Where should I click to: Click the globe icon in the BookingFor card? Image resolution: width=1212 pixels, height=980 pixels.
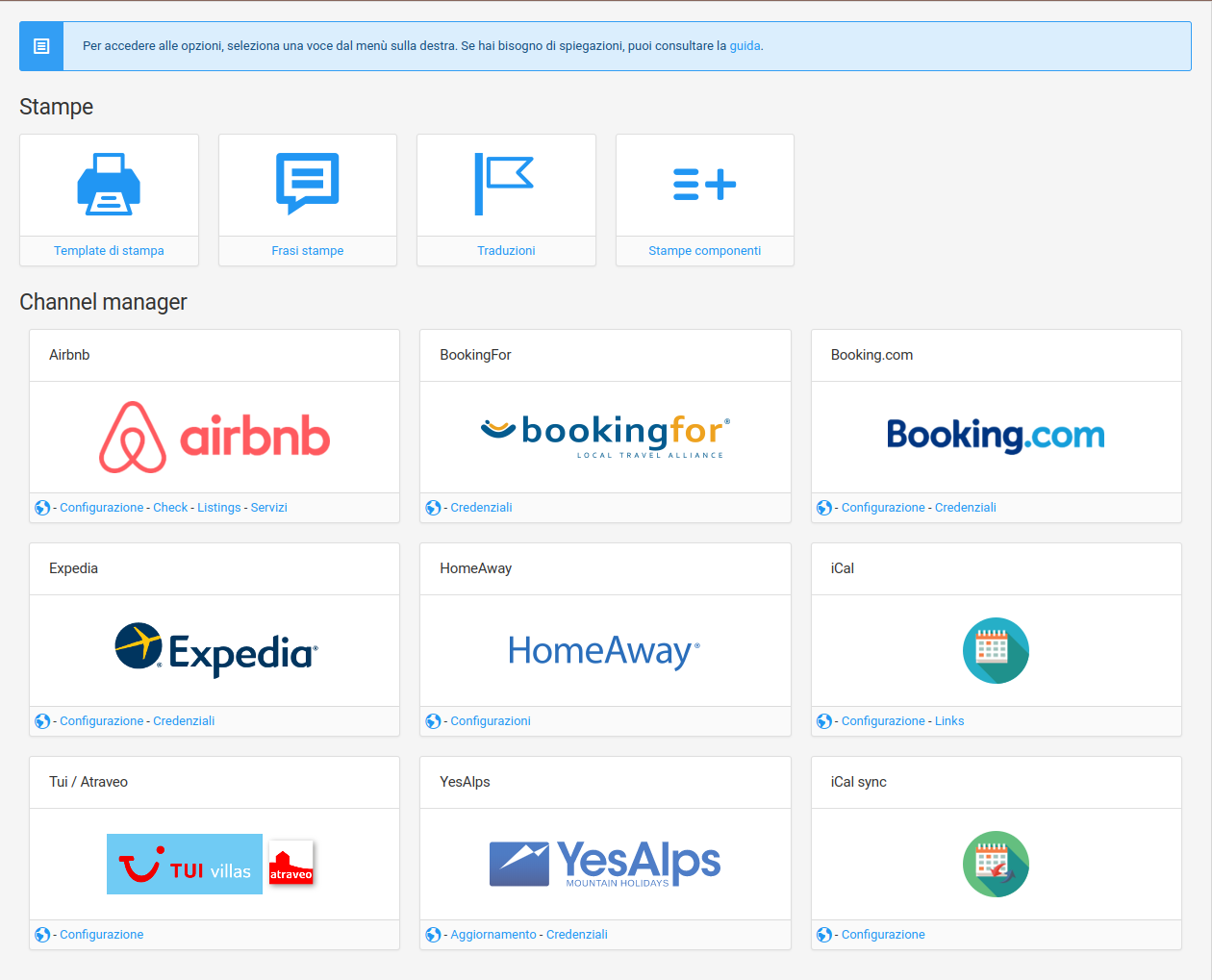point(434,508)
